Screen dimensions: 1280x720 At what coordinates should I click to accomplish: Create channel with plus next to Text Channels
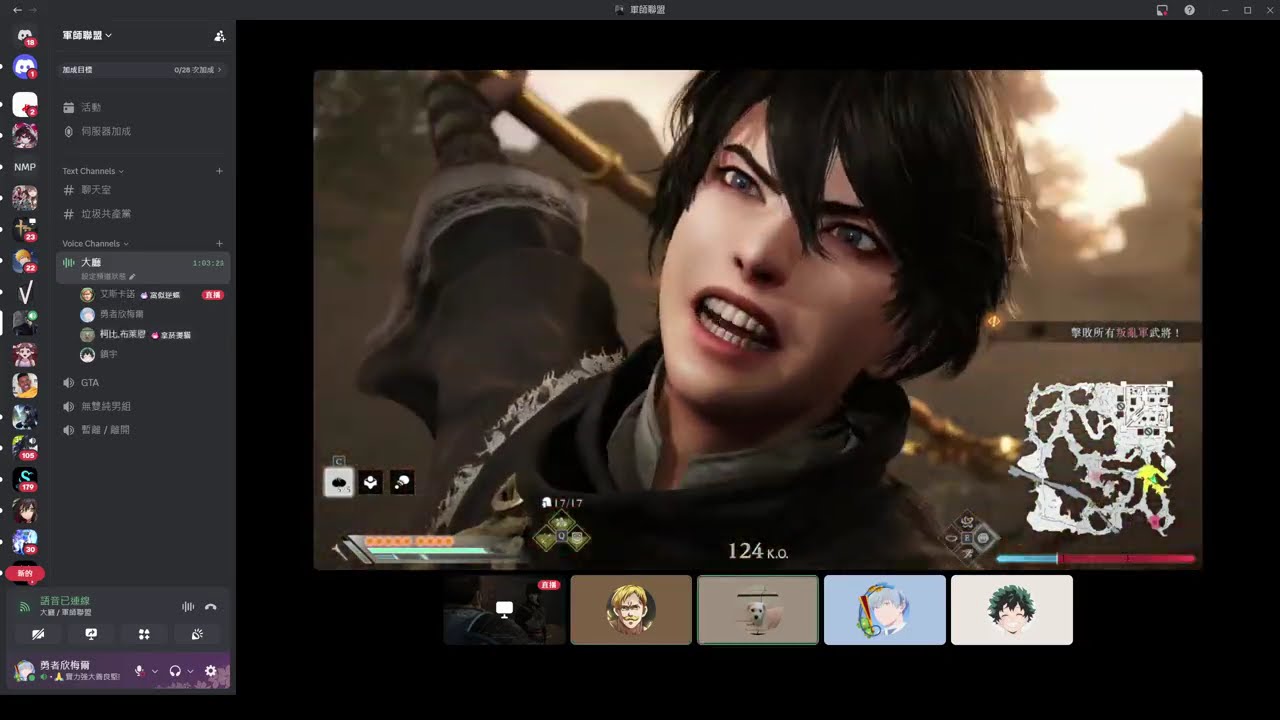(x=219, y=171)
